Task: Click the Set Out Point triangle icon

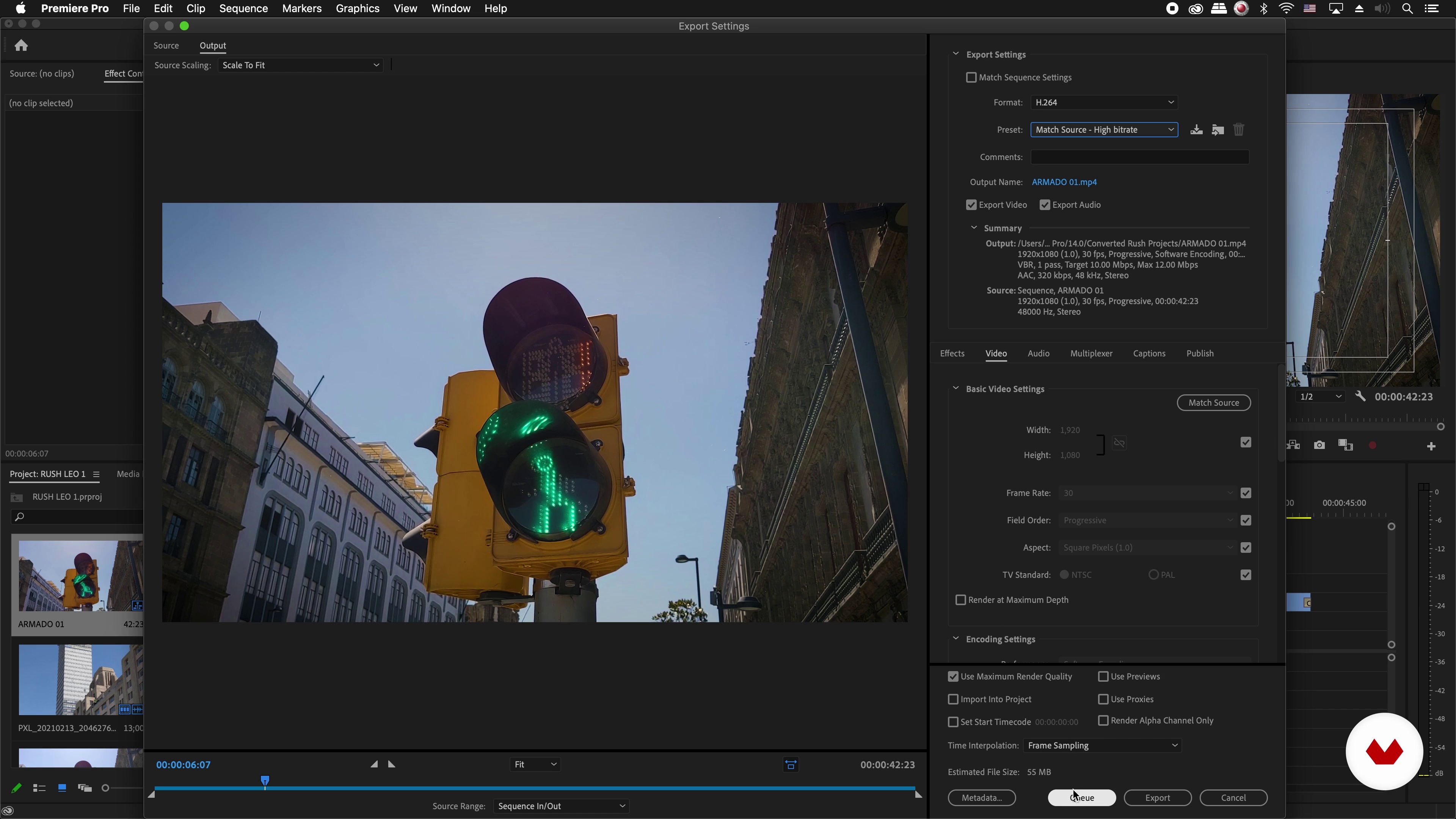Action: 392,764
